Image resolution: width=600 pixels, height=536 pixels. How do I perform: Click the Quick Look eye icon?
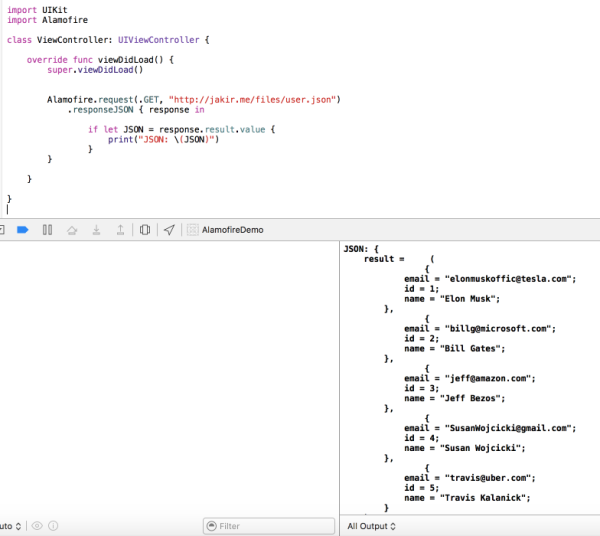37,525
